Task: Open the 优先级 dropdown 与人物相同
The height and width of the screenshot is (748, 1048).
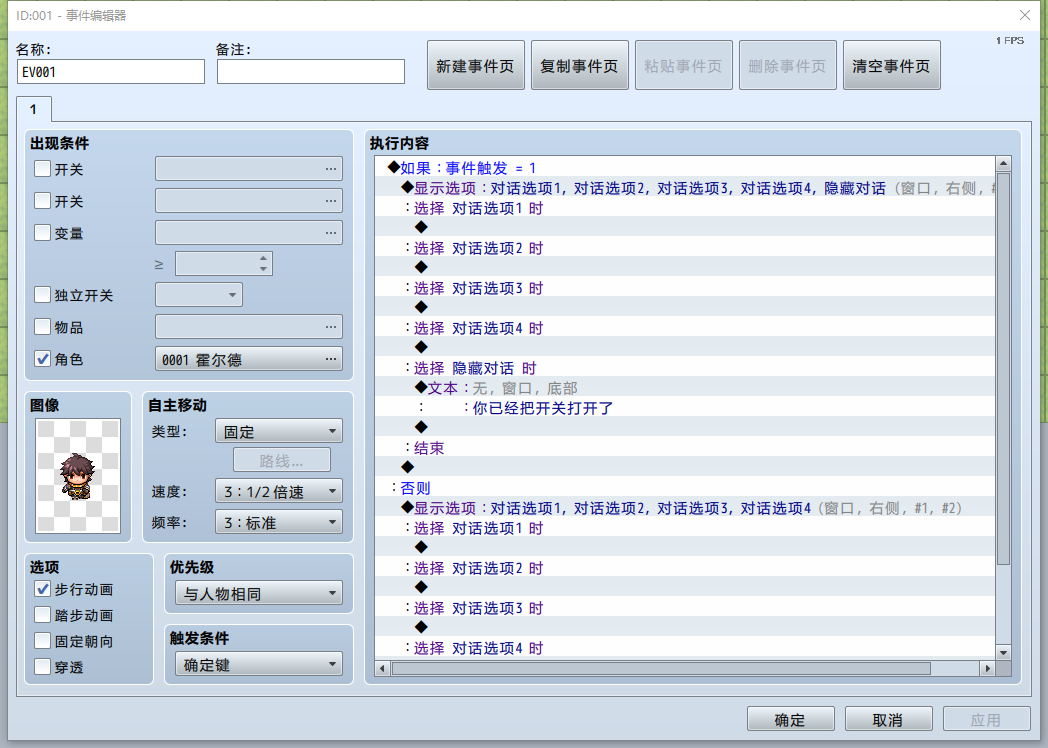Action: pos(259,593)
